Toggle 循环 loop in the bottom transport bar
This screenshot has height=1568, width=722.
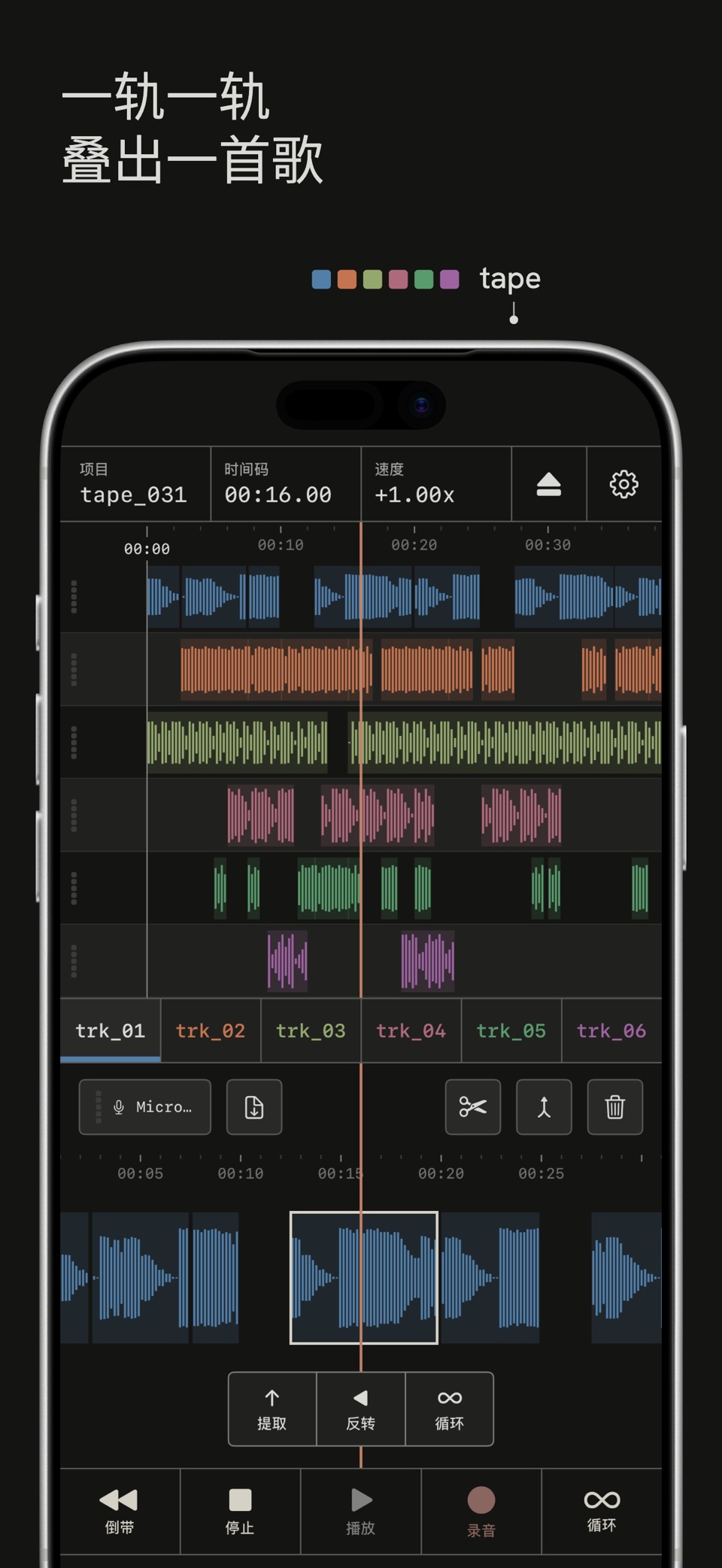pos(602,1511)
